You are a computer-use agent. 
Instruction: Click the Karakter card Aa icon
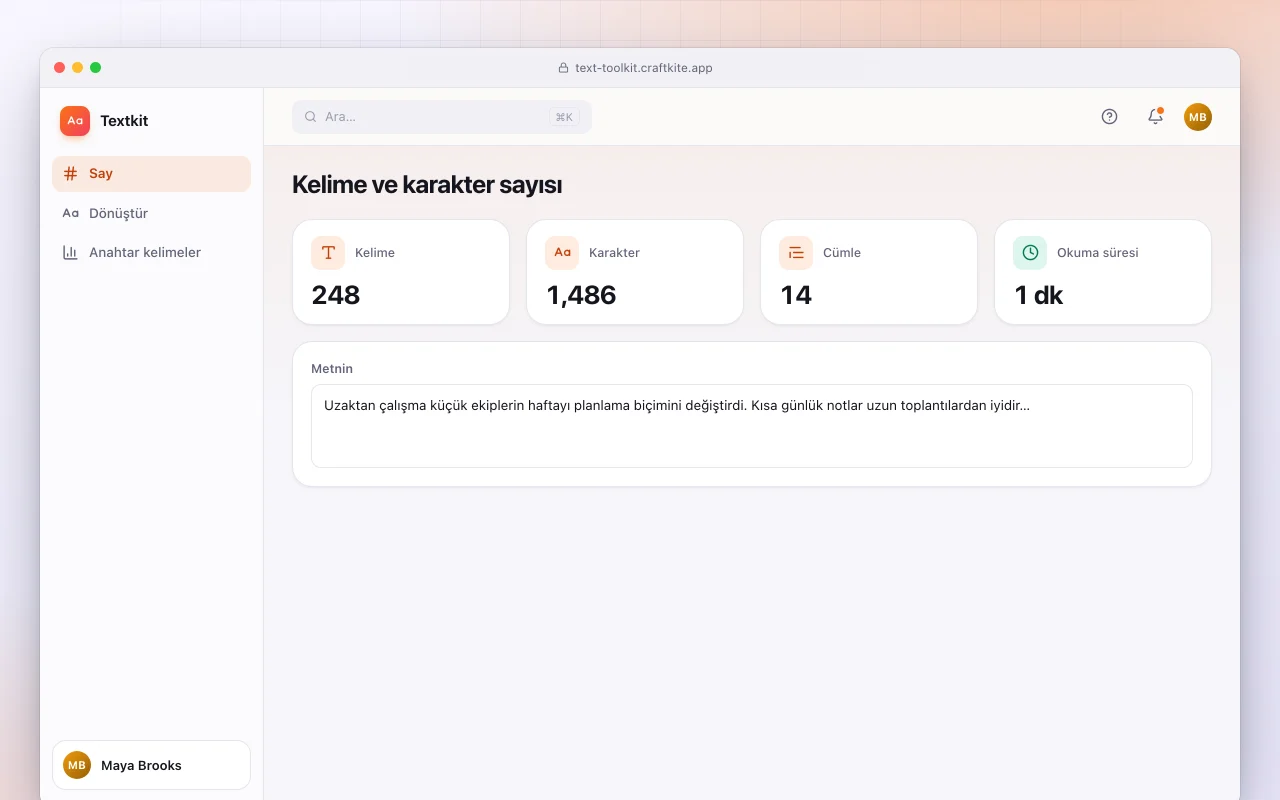click(562, 253)
